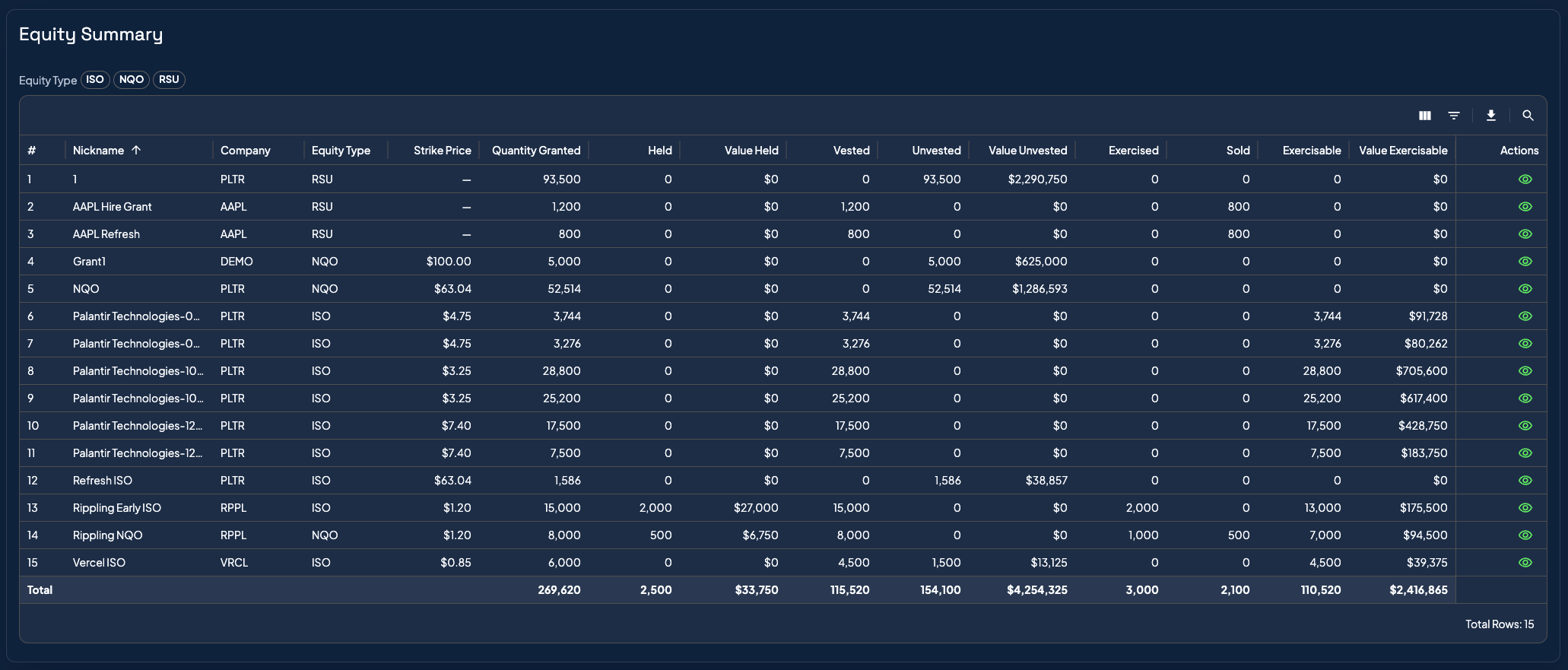This screenshot has height=670, width=1568.
Task: Click the Actions column header
Action: pos(1519,151)
